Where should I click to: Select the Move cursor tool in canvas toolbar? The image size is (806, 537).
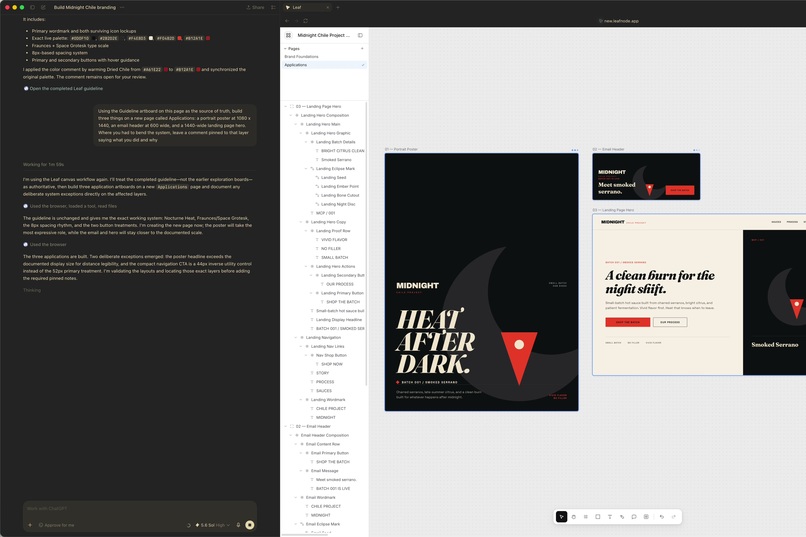561,516
